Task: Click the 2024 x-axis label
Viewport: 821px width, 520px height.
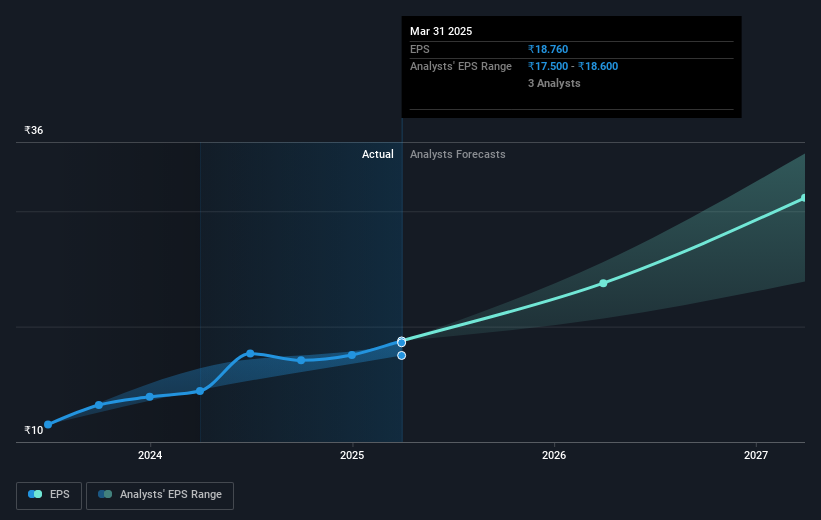Action: tap(150, 455)
